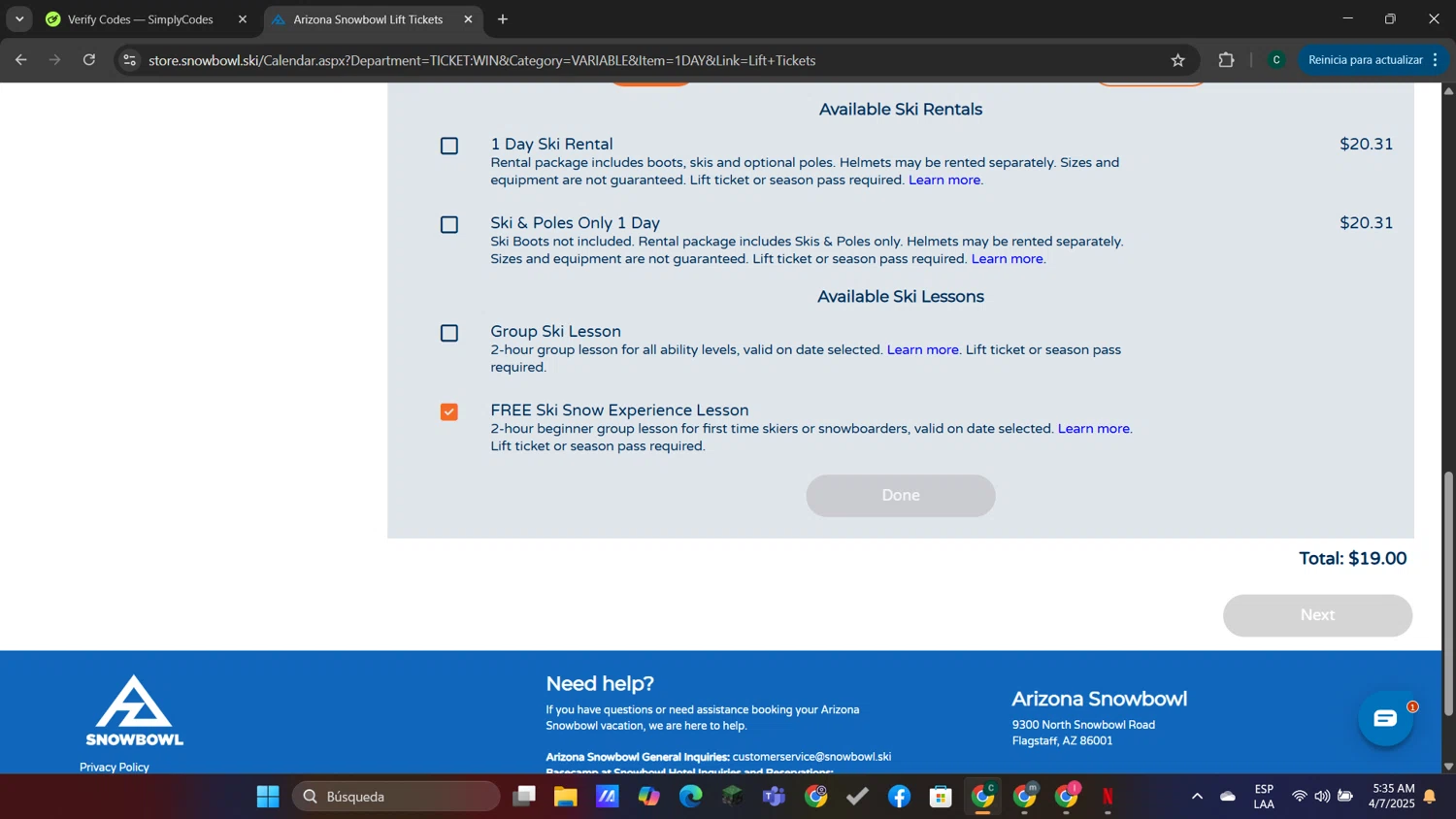The height and width of the screenshot is (819, 1456).
Task: Open a new browser tab
Action: click(503, 19)
